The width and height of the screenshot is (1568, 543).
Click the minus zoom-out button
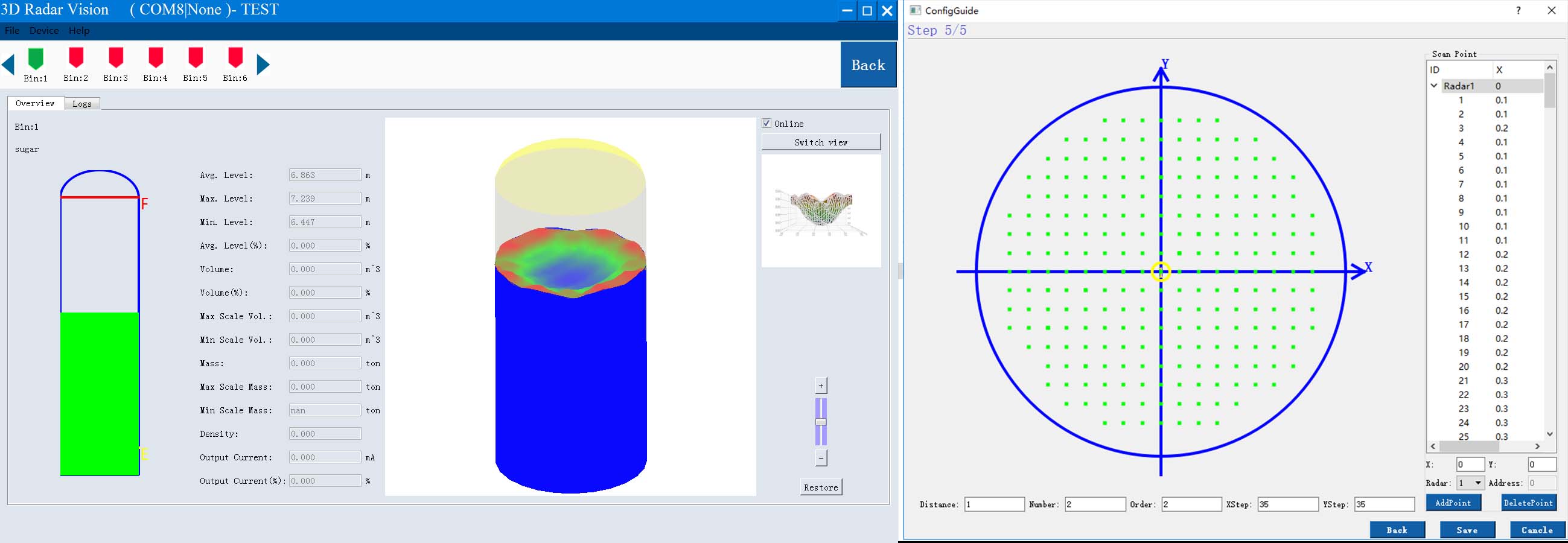click(821, 458)
